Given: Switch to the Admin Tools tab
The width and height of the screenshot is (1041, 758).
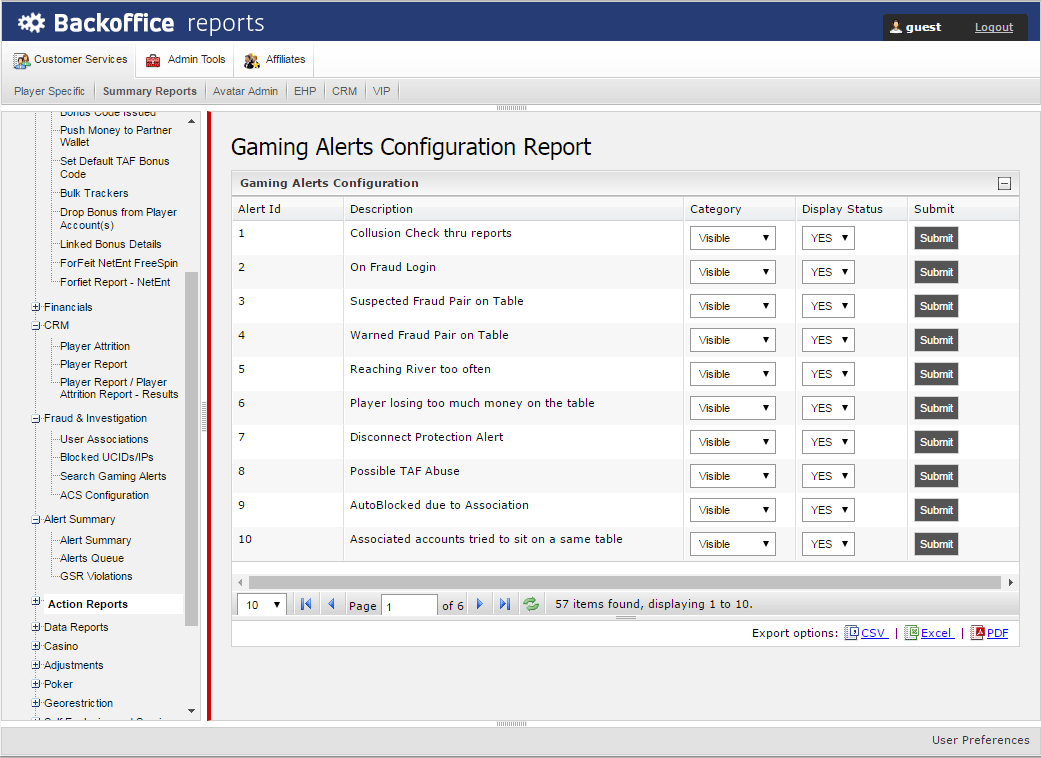Looking at the screenshot, I should [186, 60].
